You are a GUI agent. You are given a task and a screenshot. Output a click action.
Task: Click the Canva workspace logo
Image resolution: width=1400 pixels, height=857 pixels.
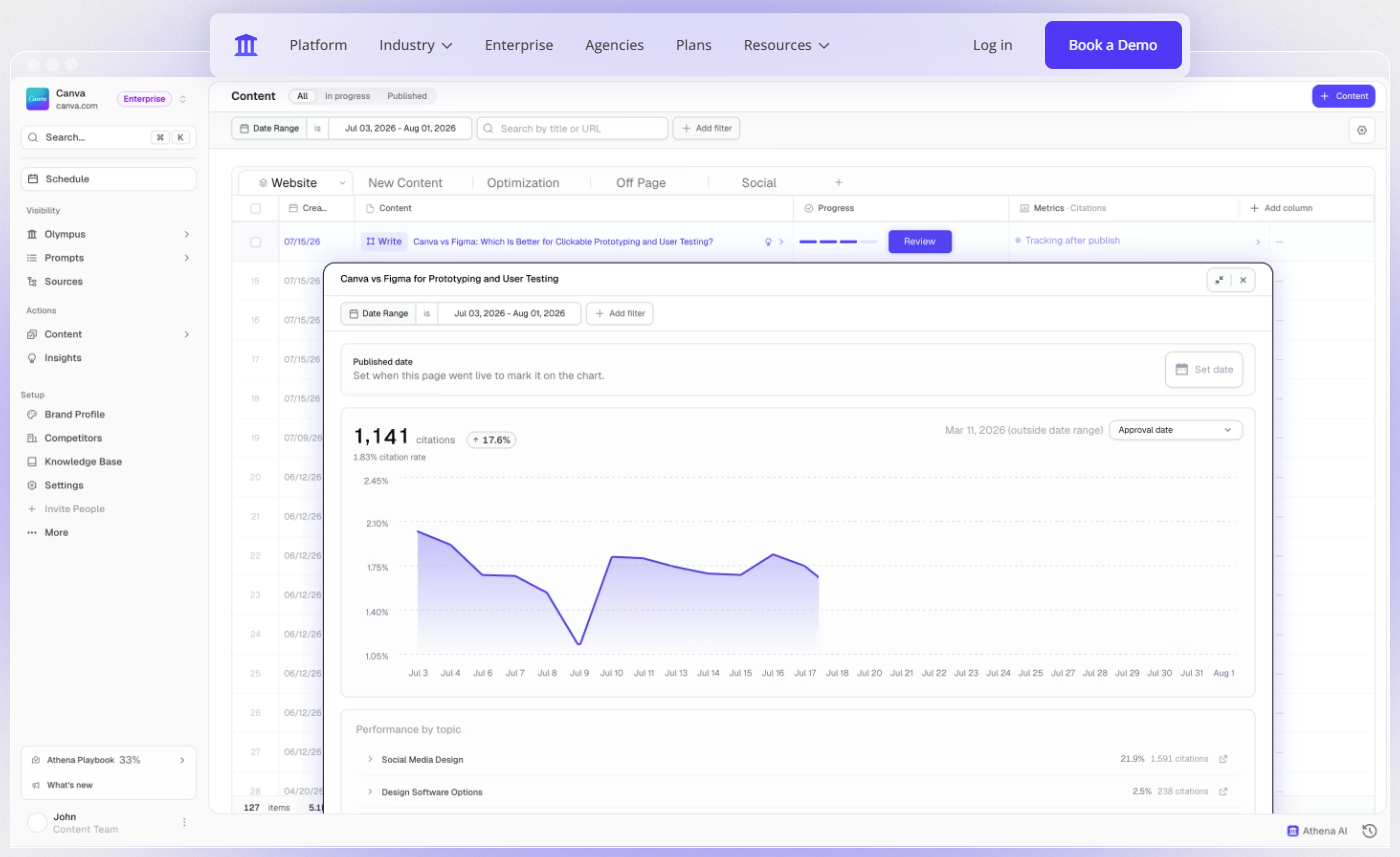pyautogui.click(x=37, y=99)
